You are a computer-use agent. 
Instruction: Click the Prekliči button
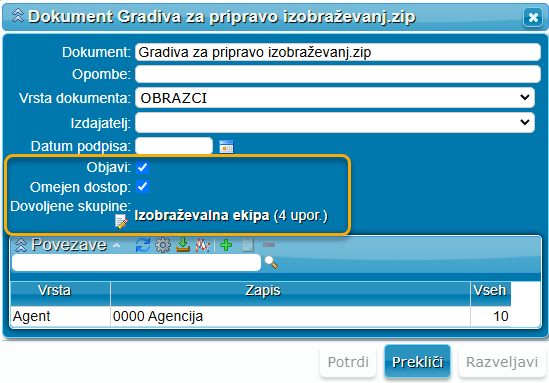click(x=417, y=362)
